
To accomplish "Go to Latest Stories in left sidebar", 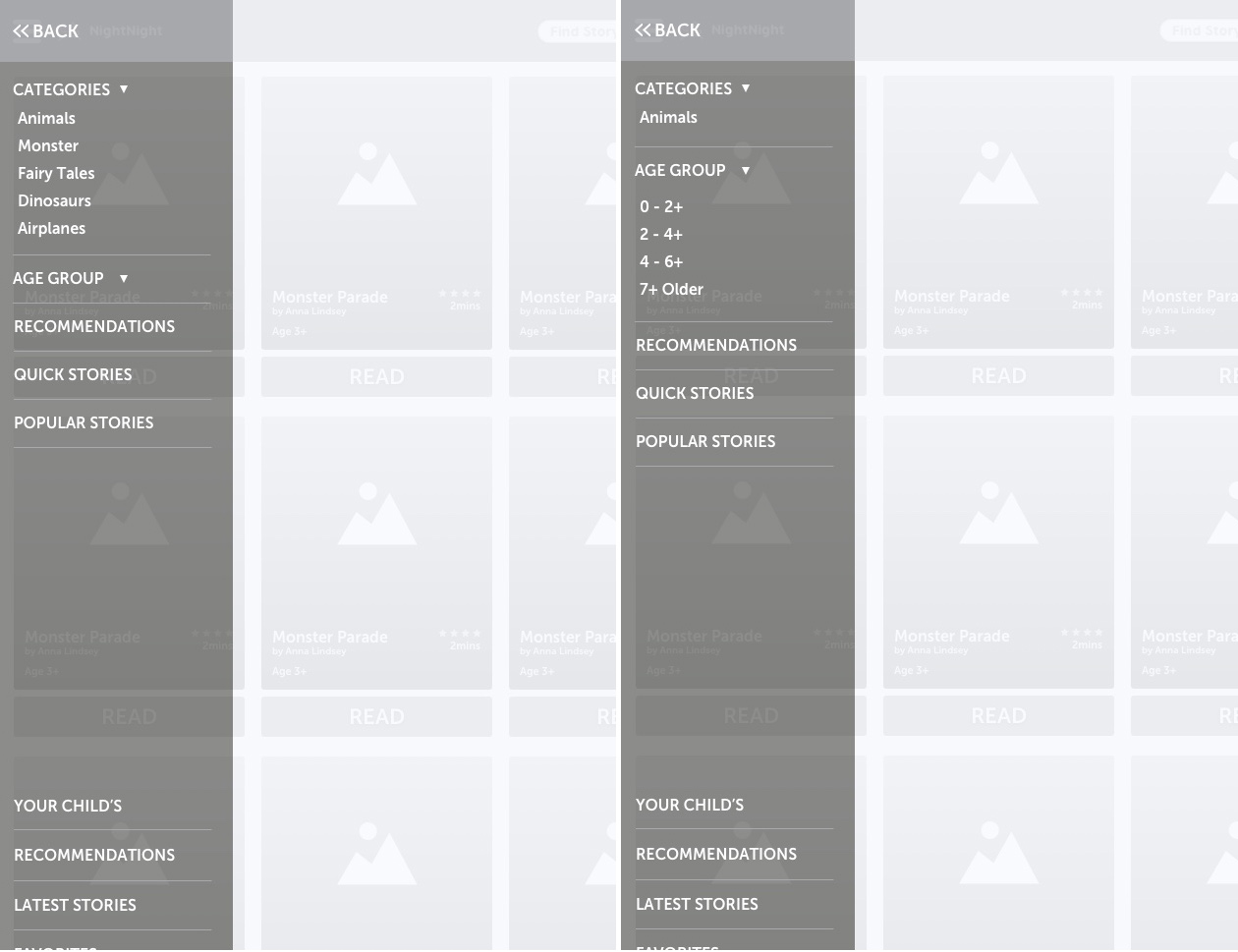I will click(75, 905).
